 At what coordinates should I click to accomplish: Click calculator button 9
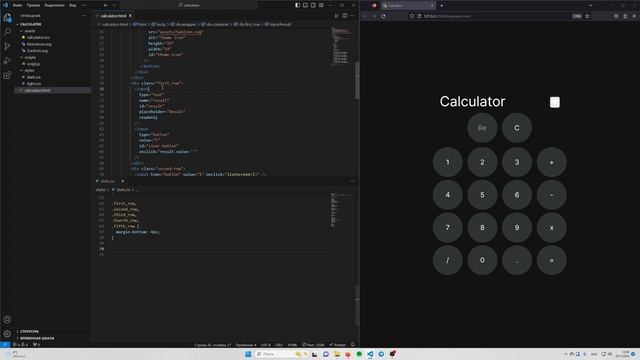pos(517,227)
